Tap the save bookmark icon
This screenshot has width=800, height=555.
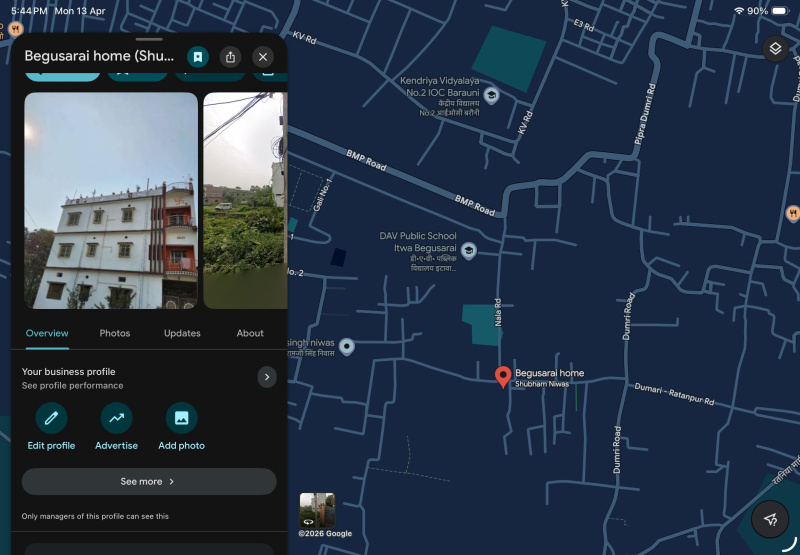198,57
